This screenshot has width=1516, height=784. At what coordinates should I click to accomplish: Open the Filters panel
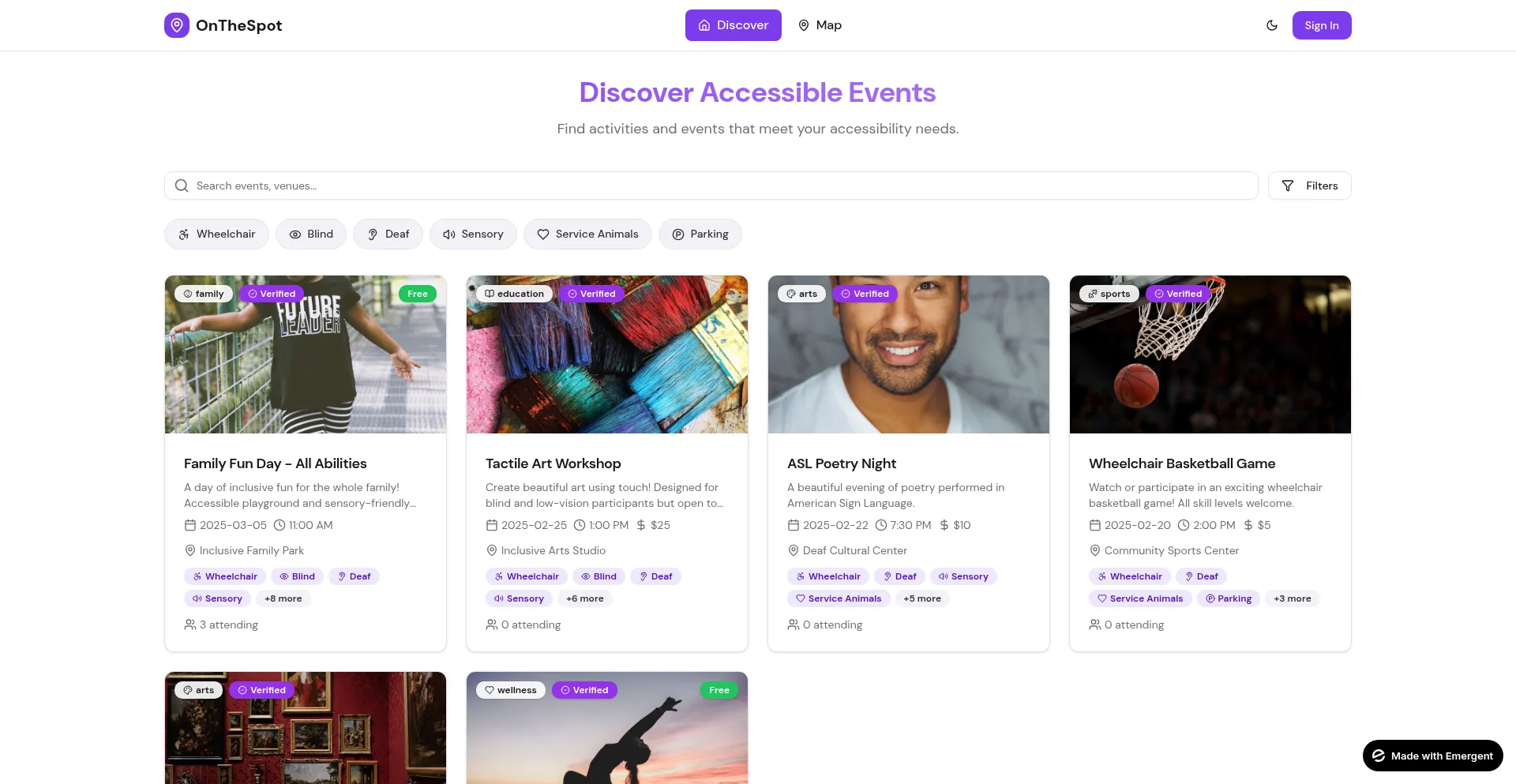(1310, 186)
